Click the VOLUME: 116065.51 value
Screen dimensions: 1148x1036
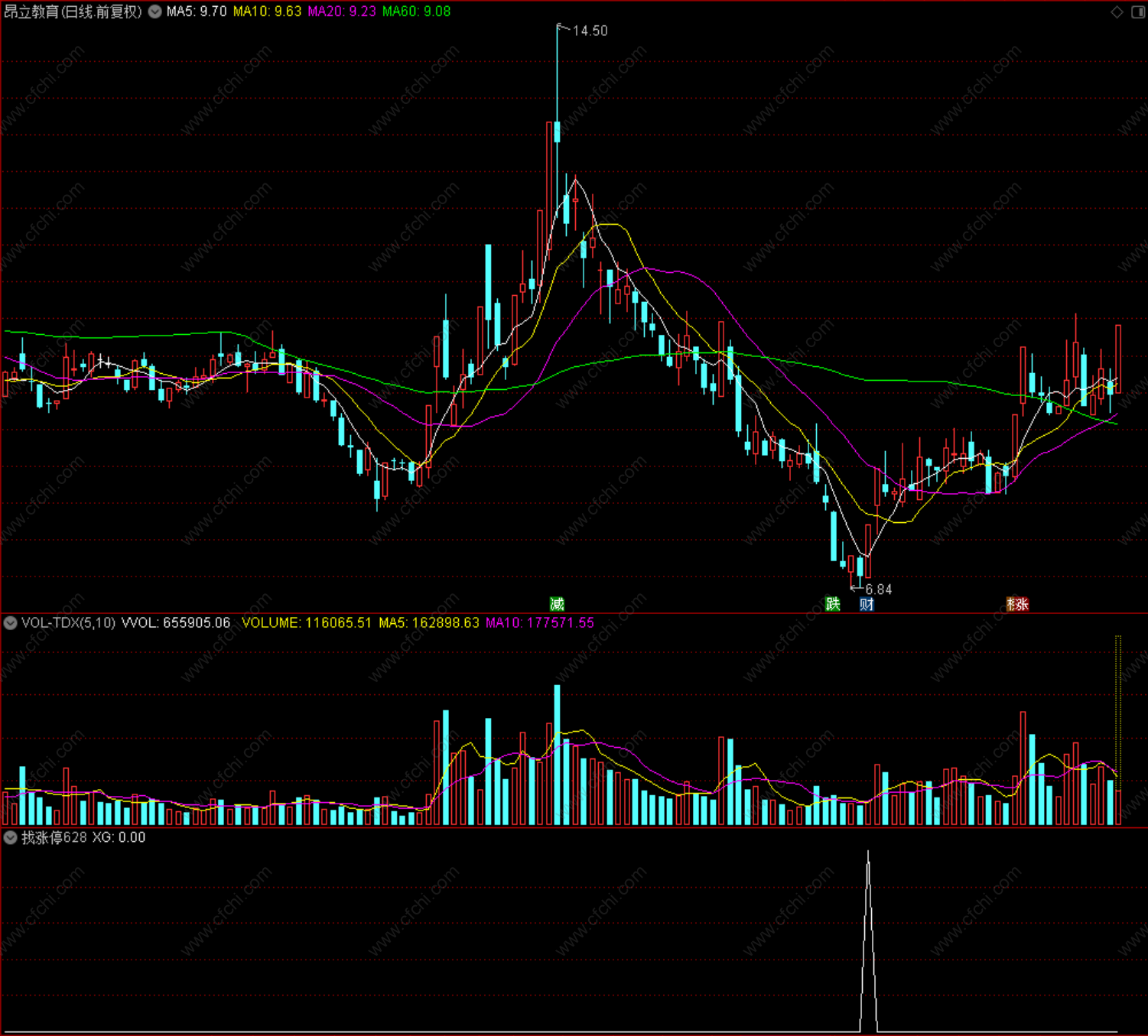pyautogui.click(x=307, y=623)
